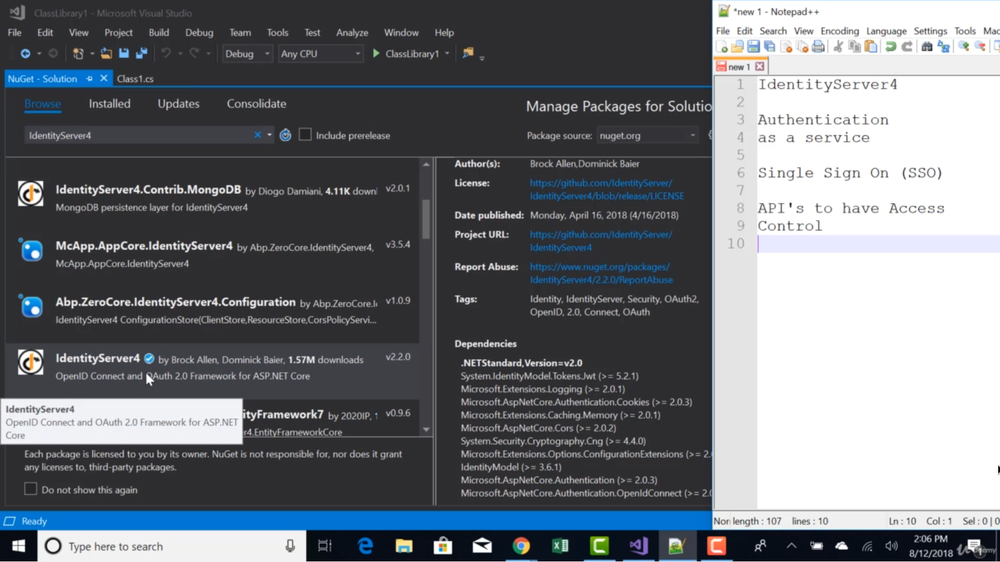Screen dimensions: 1000x562
Task: Navigate backward in Visual Studio toolbar
Action: [26, 54]
